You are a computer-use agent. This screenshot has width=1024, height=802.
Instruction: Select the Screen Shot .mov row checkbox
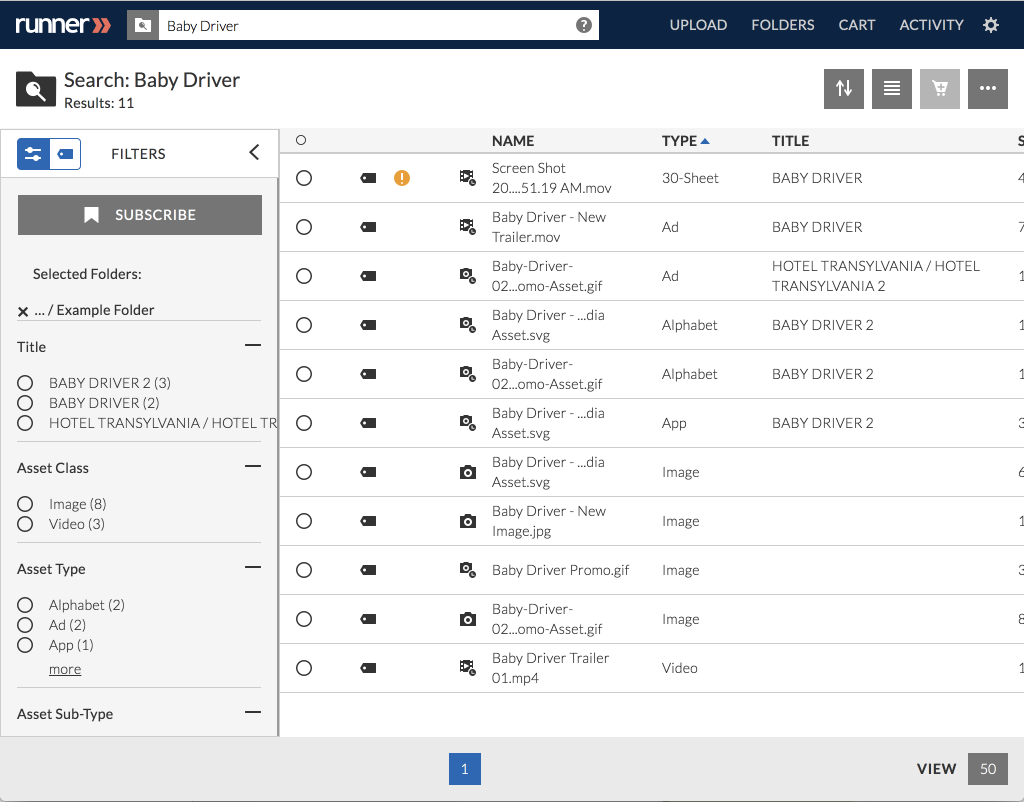coord(304,178)
